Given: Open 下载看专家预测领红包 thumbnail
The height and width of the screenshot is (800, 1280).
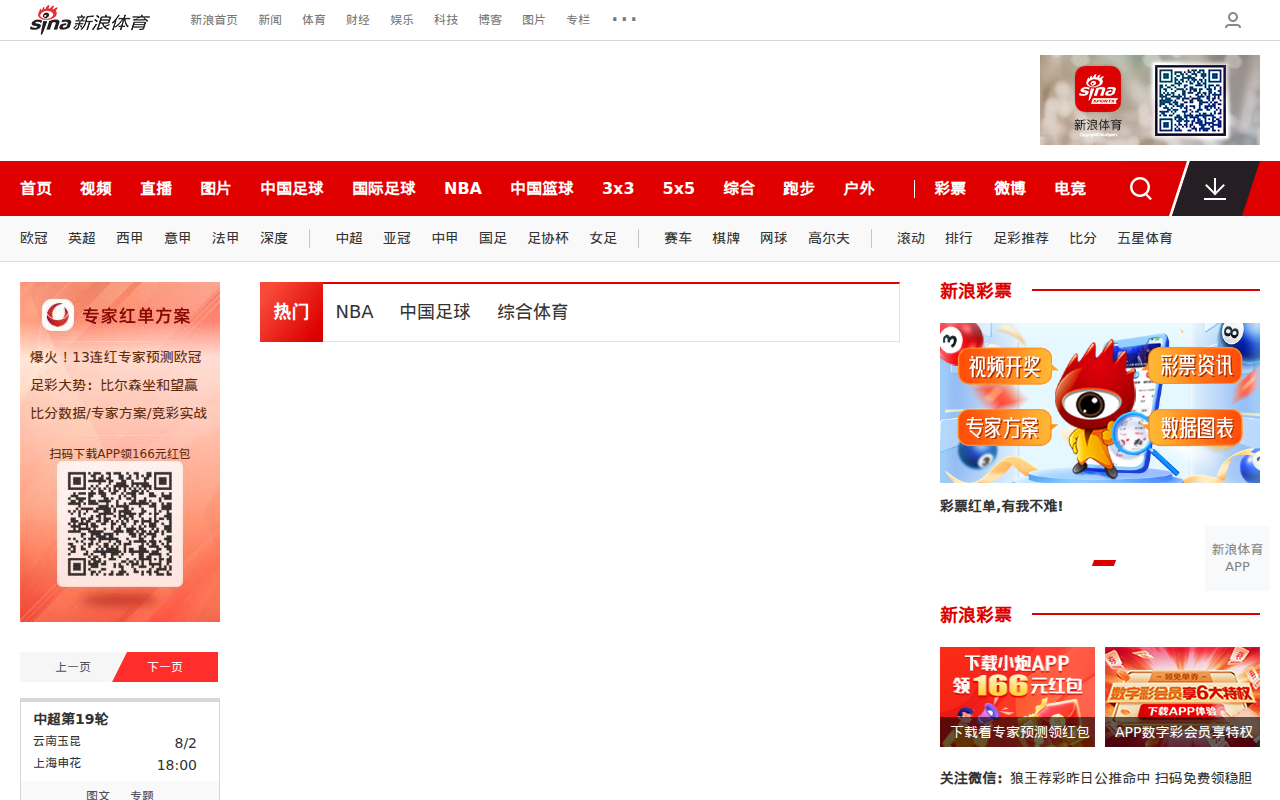Looking at the screenshot, I should (1017, 697).
